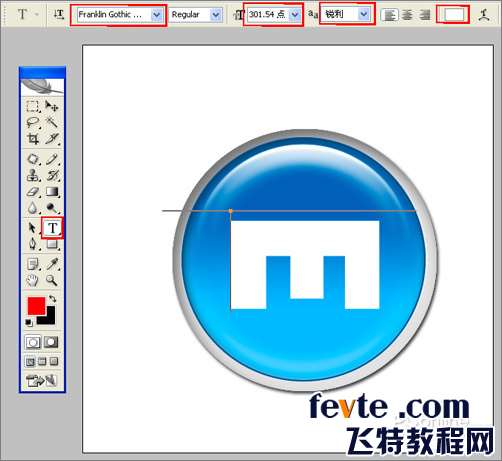502x461 pixels.
Task: Select the Move tool
Action: (x=52, y=106)
